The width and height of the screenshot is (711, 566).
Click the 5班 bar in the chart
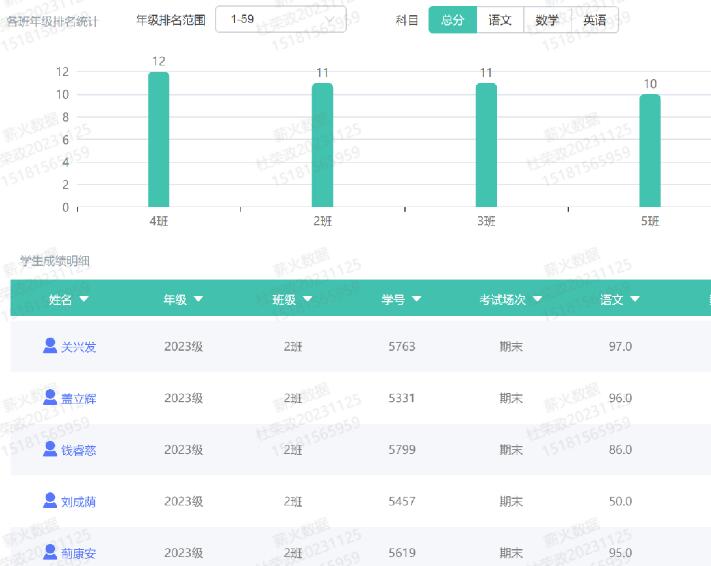coord(650,151)
